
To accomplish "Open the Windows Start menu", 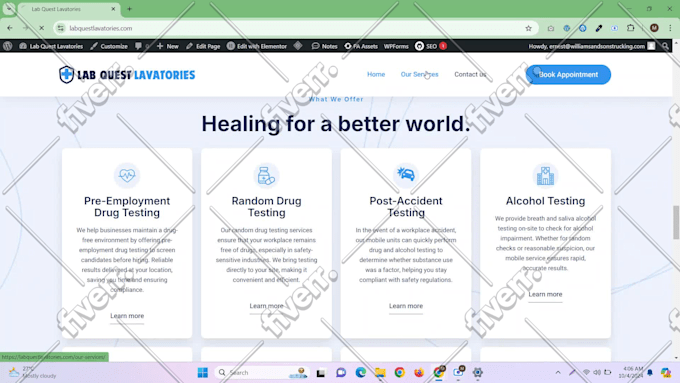I will click(203, 372).
